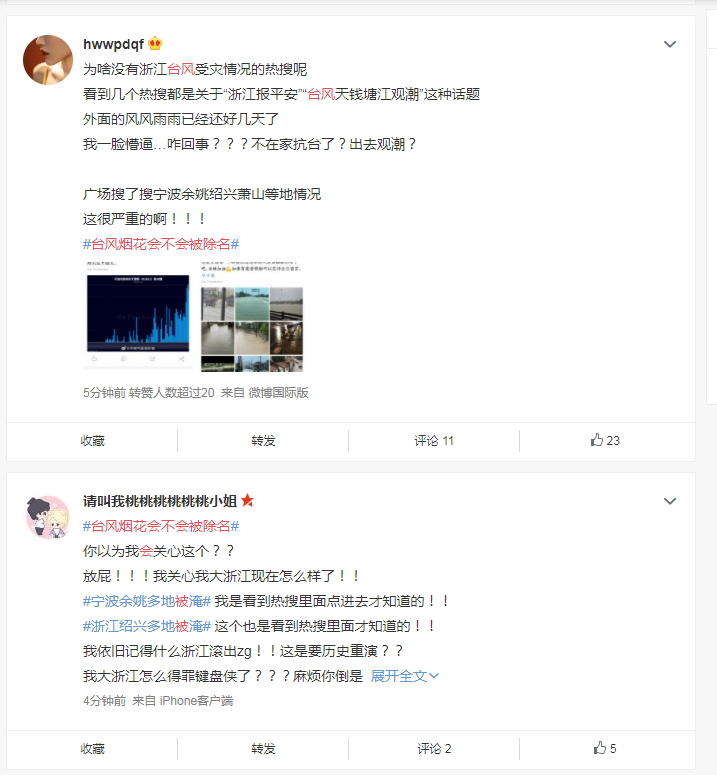717x775 pixels.
Task: Open the hashtag #浙江绍兴多地被淹#
Action: 147,626
